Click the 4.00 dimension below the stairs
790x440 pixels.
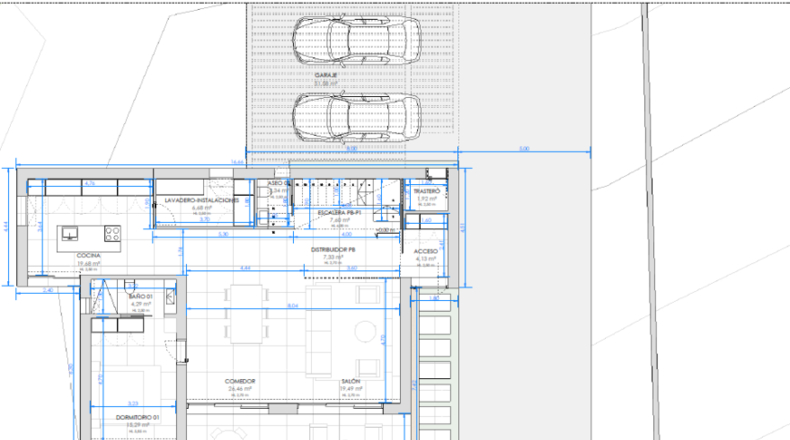(x=347, y=234)
